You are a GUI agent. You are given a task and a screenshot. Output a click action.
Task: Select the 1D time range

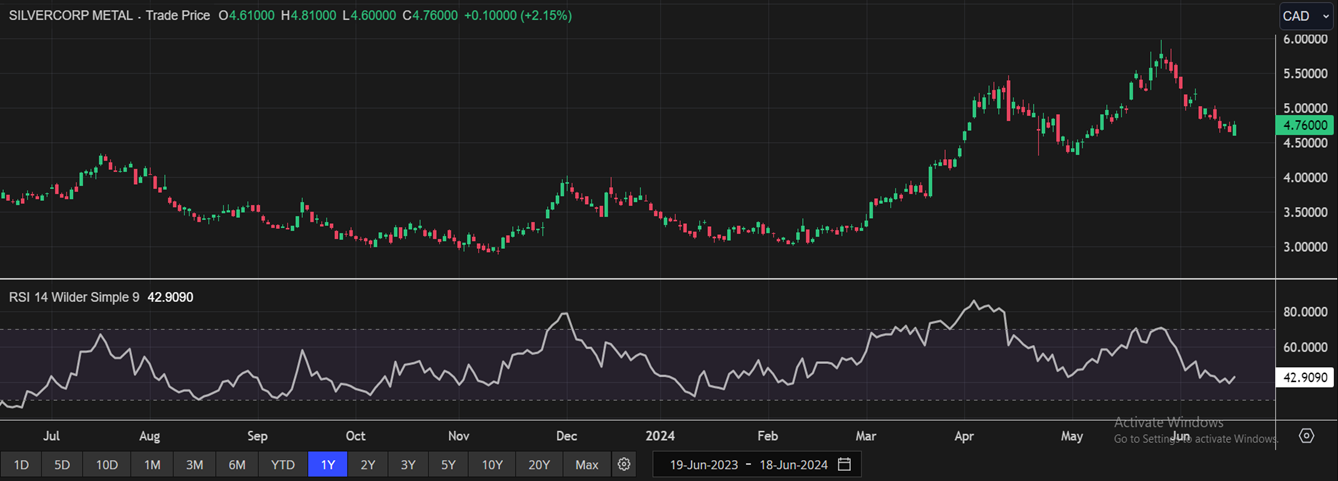21,465
